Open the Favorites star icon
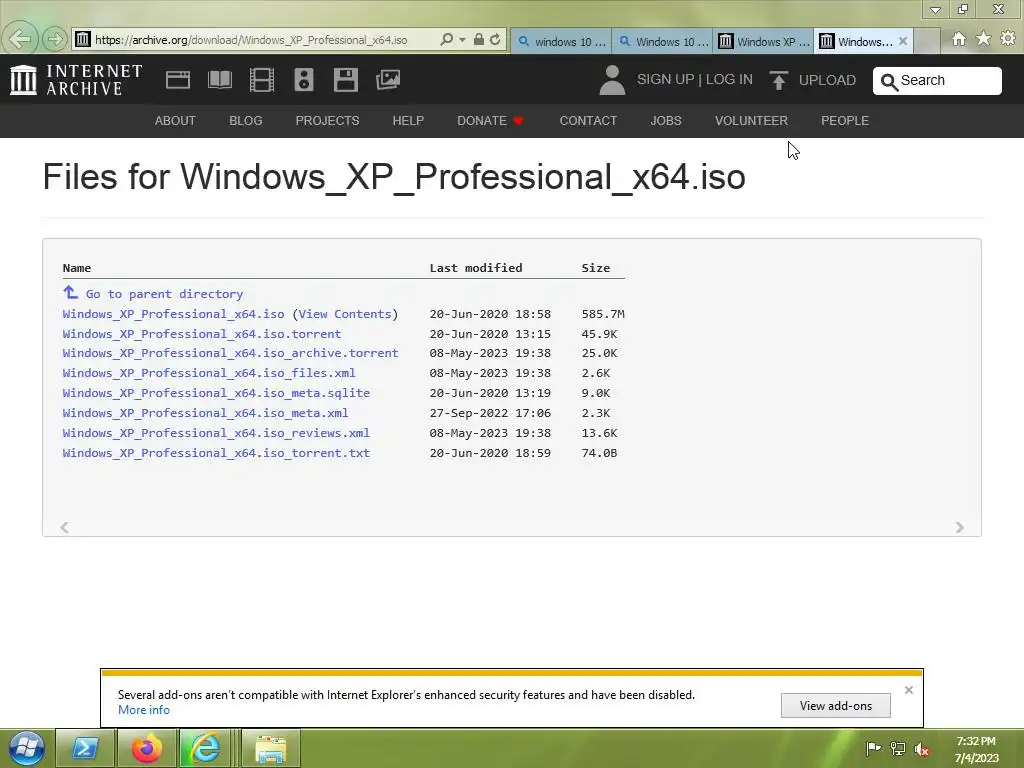This screenshot has width=1024, height=768. [983, 39]
